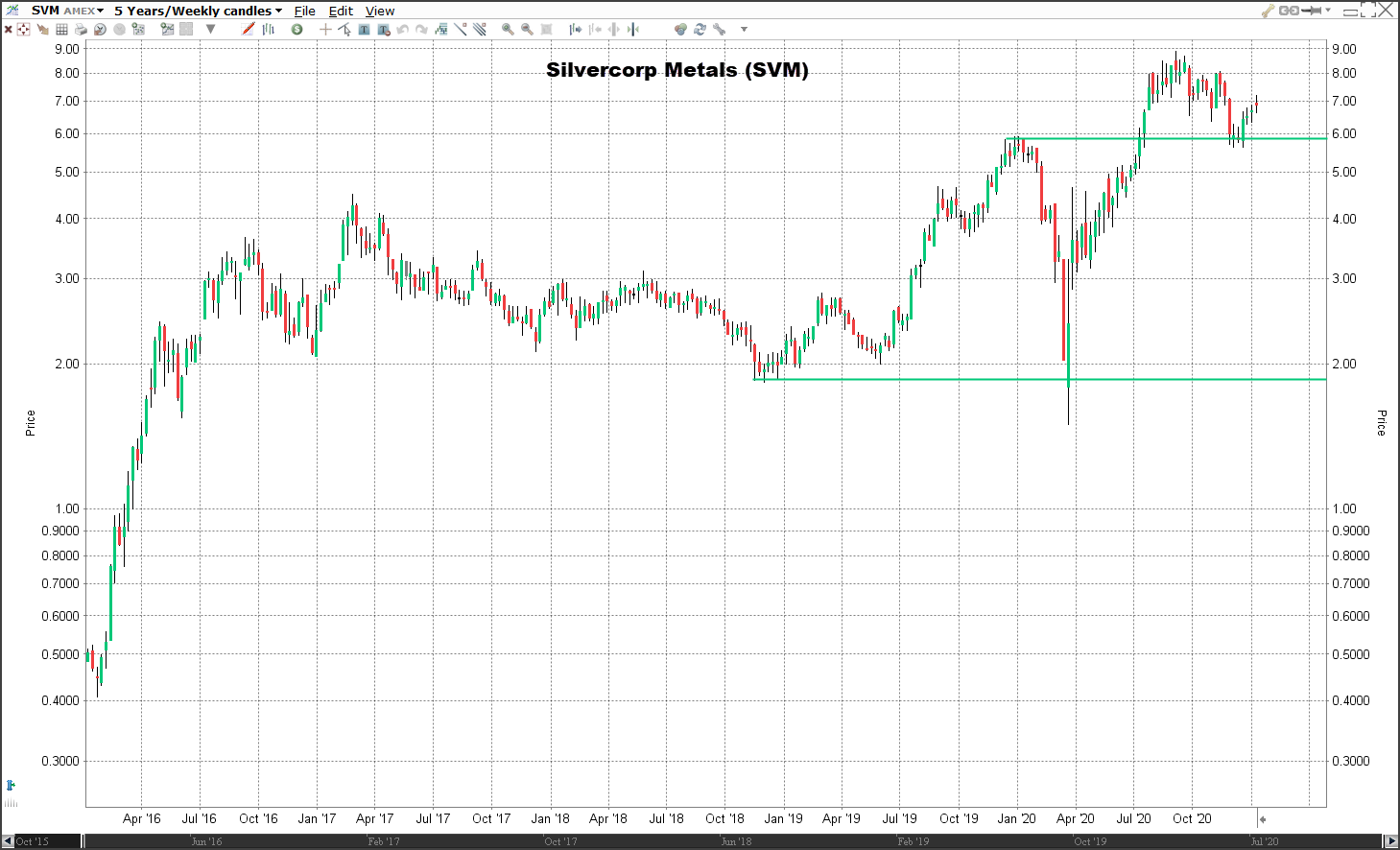Click the grey circle toolbar icon

point(119,29)
